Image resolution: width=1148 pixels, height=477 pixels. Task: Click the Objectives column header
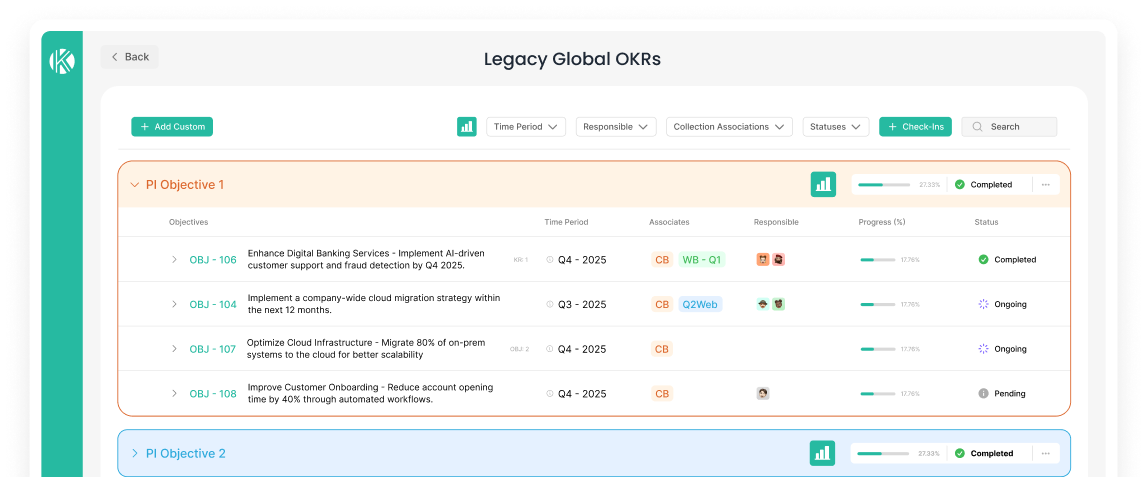(189, 222)
